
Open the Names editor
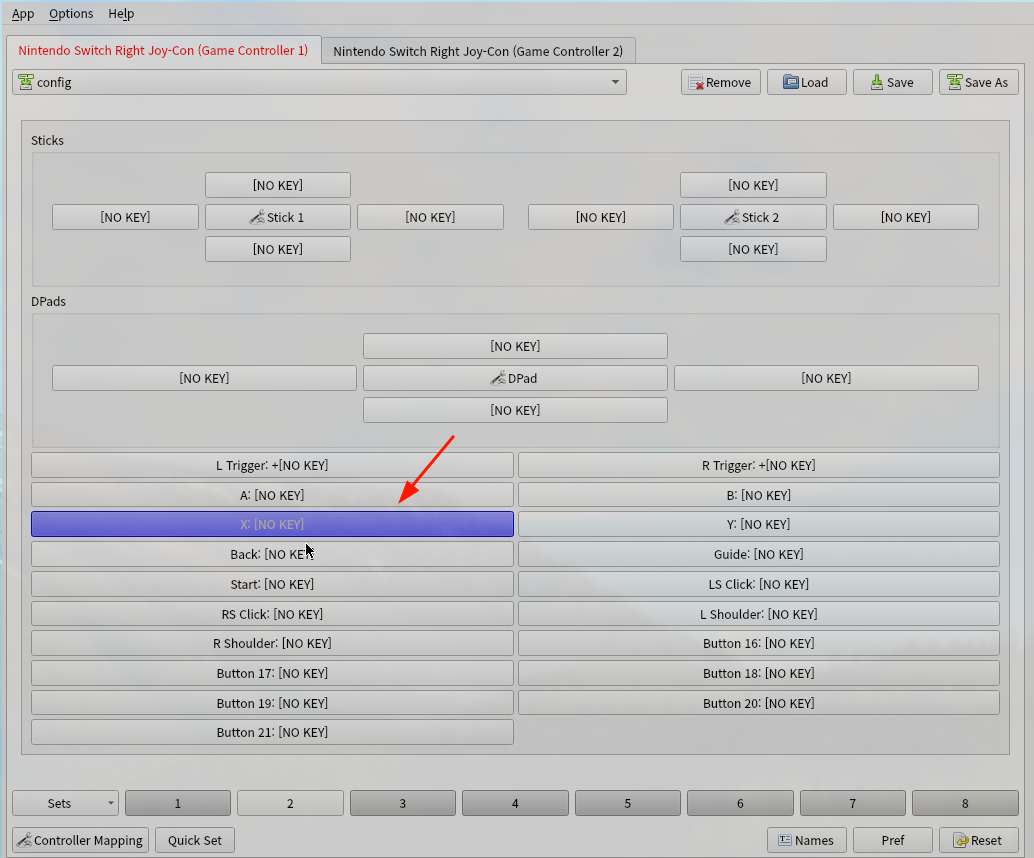pyautogui.click(x=806, y=840)
